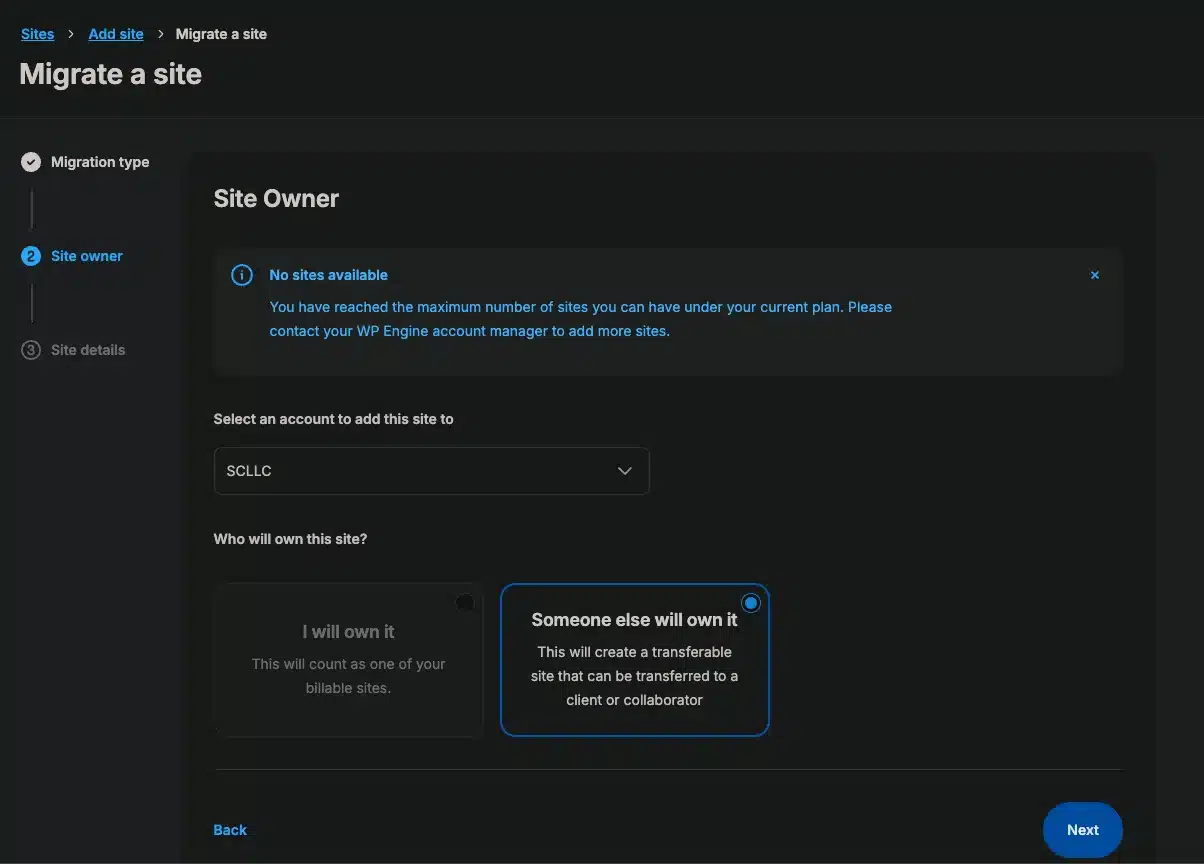This screenshot has width=1204, height=864.
Task: Click the Migration type completed checkmark icon
Action: coord(31,162)
